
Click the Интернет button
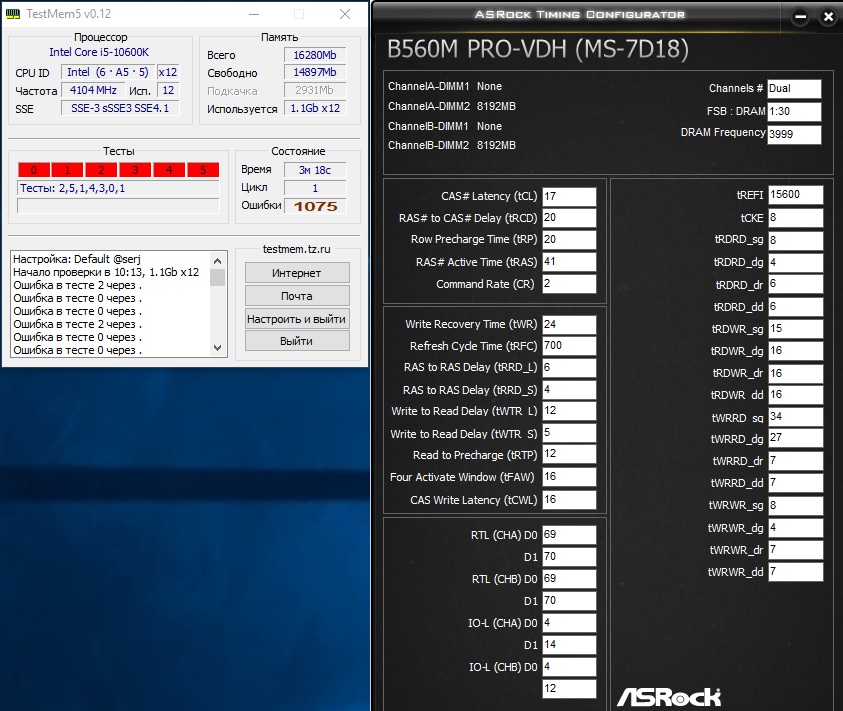(x=297, y=273)
